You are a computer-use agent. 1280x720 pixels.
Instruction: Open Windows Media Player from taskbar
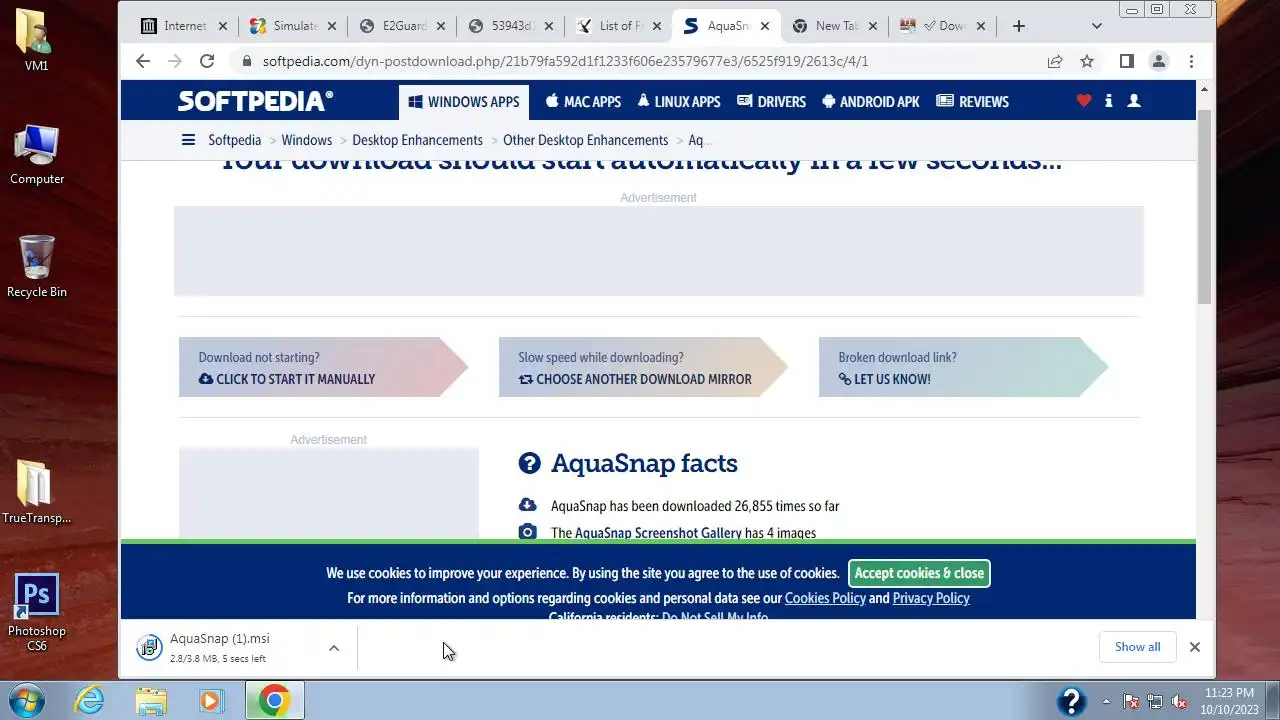(x=211, y=700)
